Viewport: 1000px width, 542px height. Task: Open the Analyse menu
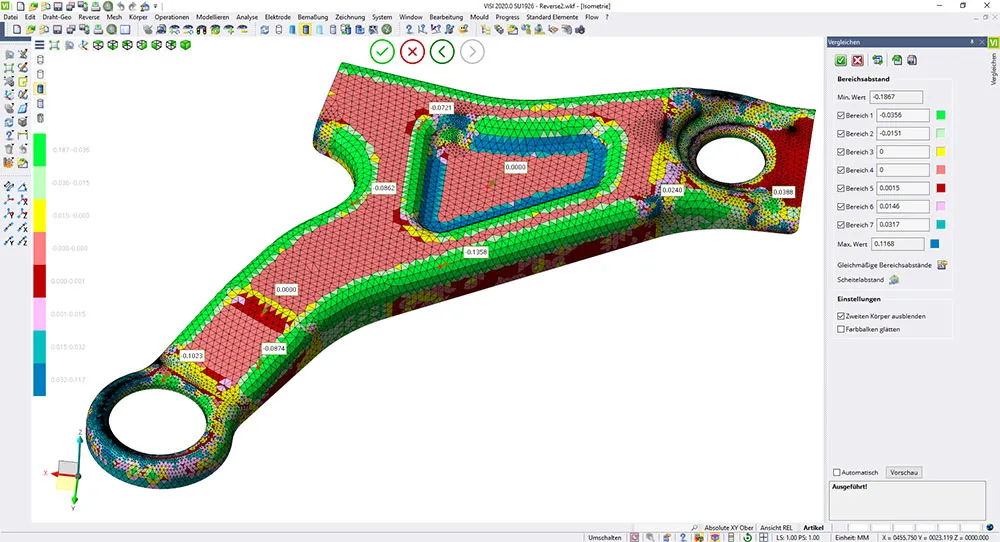(x=245, y=17)
